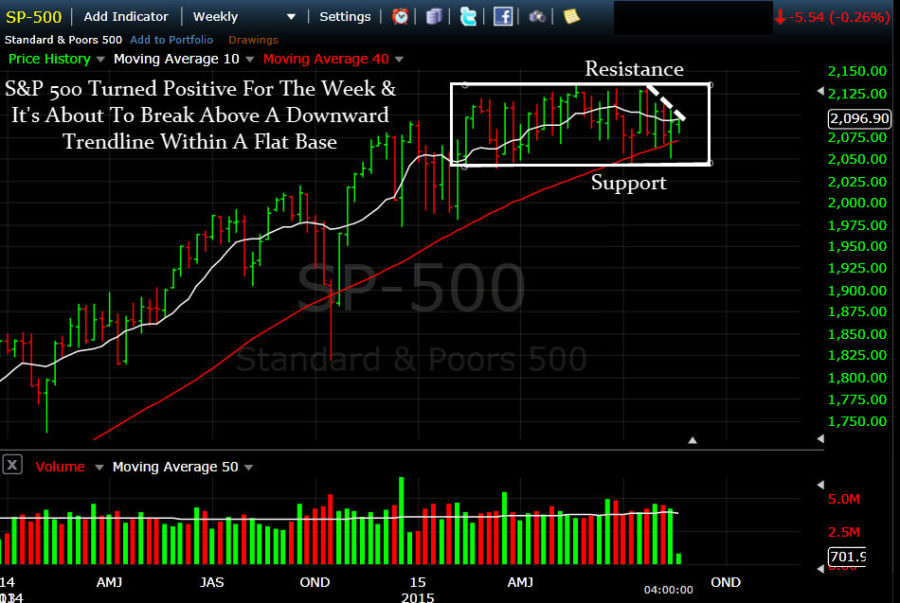The image size is (900, 603).
Task: Click the SP-500 ticker symbol
Action: coord(33,17)
